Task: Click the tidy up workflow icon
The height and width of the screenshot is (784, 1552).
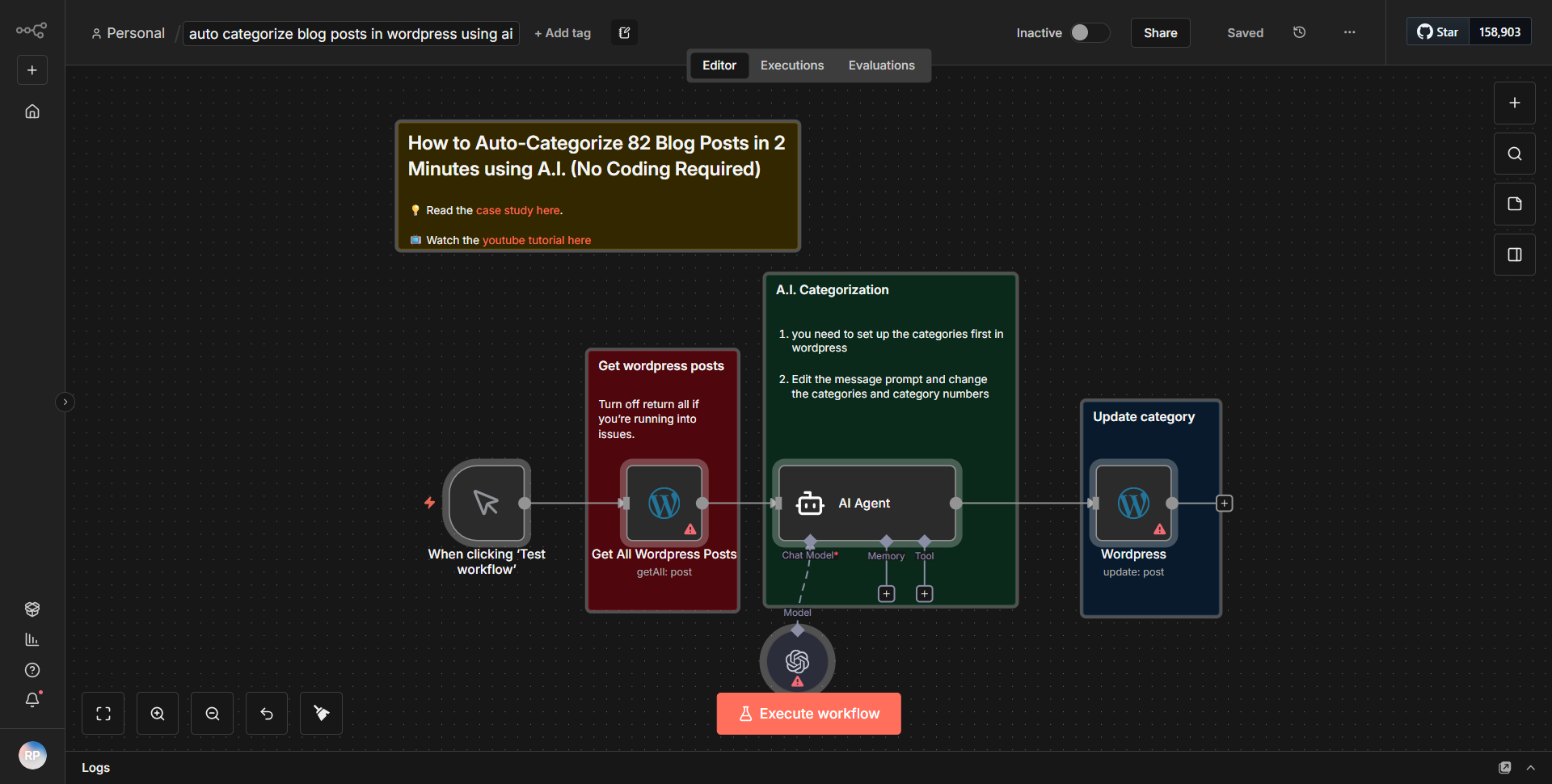Action: [321, 714]
